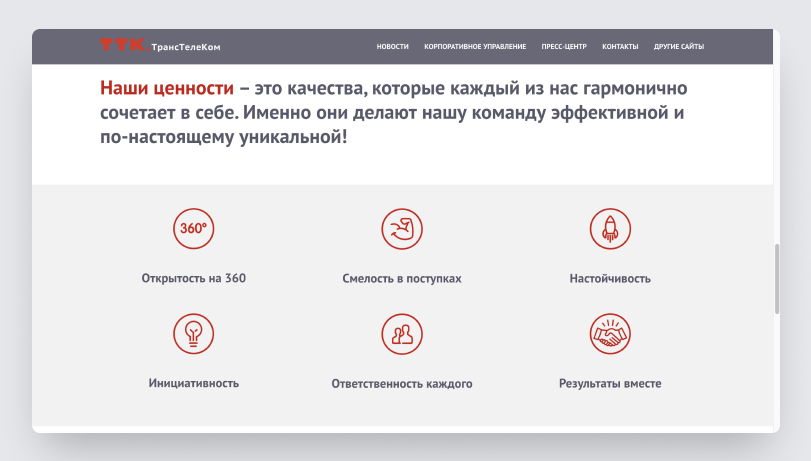Image resolution: width=811 pixels, height=461 pixels.
Task: Click the vertical page scrollbar thumb
Action: click(x=776, y=279)
